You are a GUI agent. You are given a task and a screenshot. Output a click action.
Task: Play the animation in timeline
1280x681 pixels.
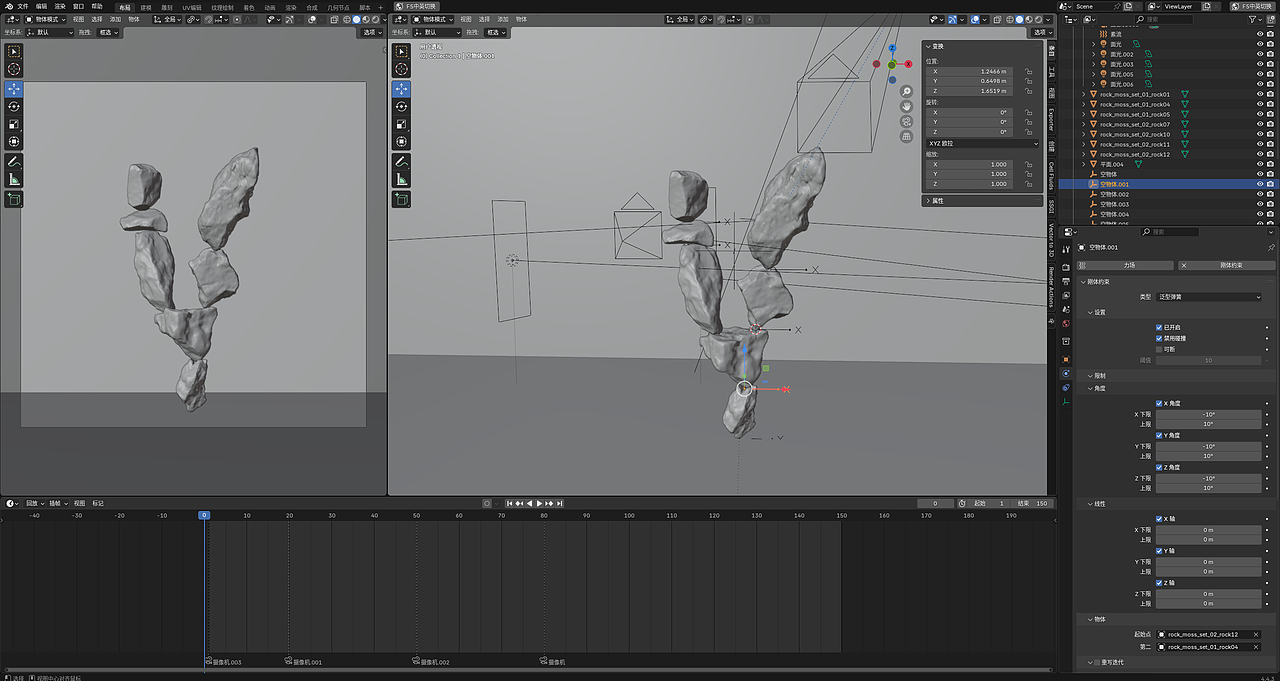(540, 503)
